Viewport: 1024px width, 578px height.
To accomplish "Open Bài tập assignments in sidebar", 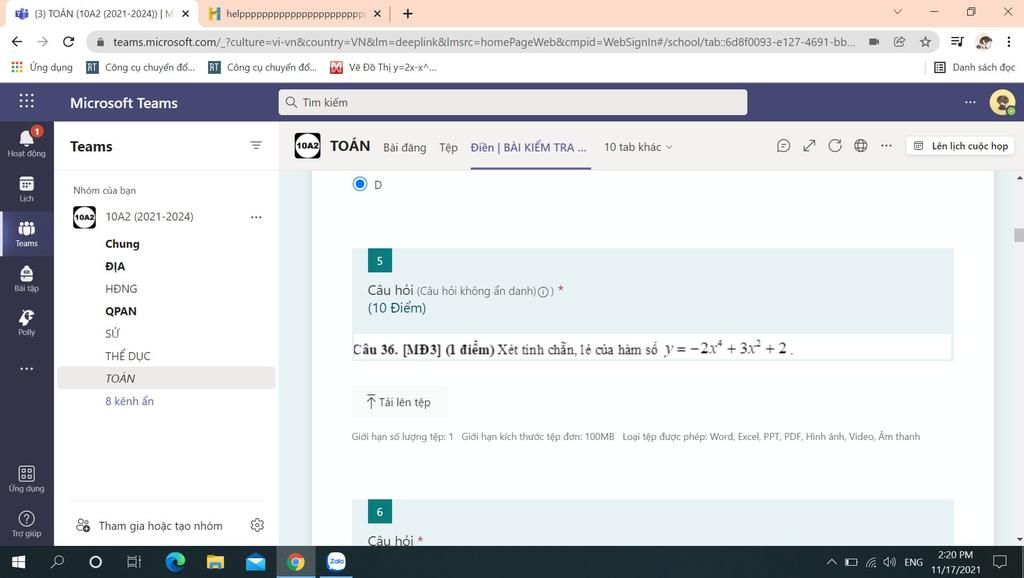I will (27, 278).
